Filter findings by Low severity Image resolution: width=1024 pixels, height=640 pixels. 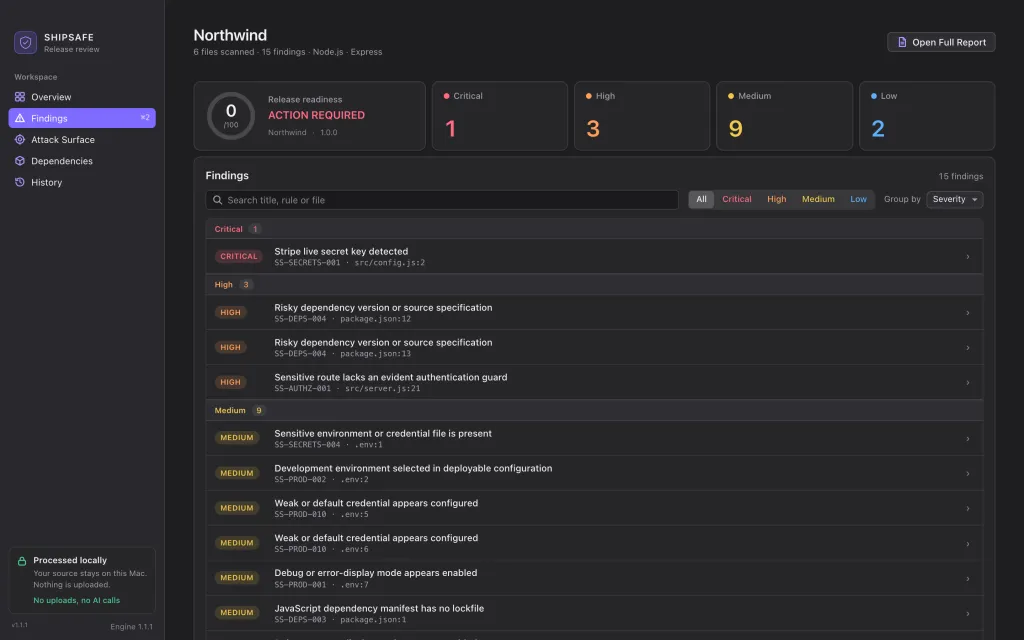858,199
